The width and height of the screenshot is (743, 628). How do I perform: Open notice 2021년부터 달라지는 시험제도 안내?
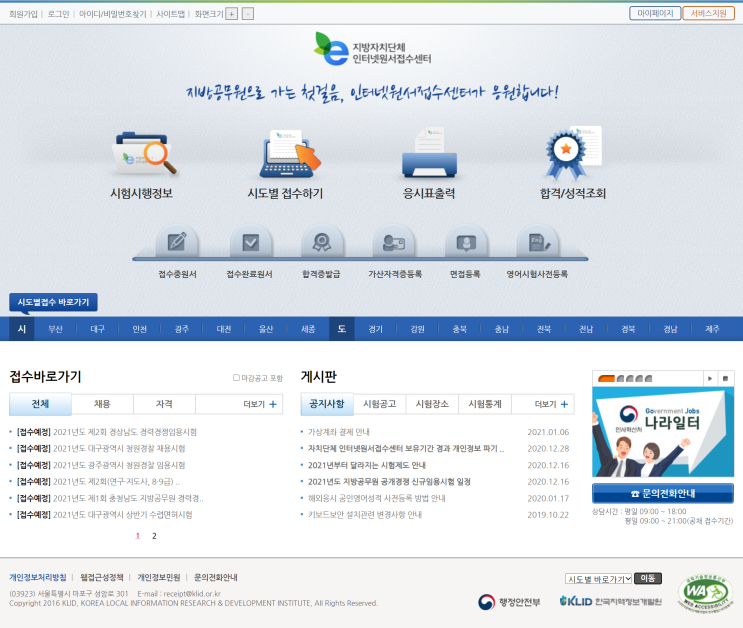(x=367, y=465)
